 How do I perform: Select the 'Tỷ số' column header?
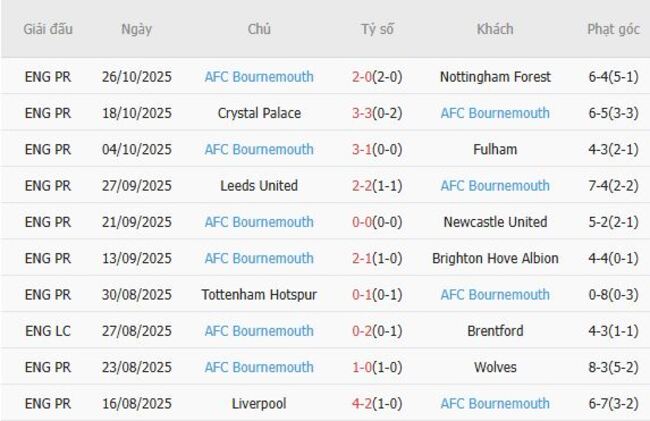[377, 29]
